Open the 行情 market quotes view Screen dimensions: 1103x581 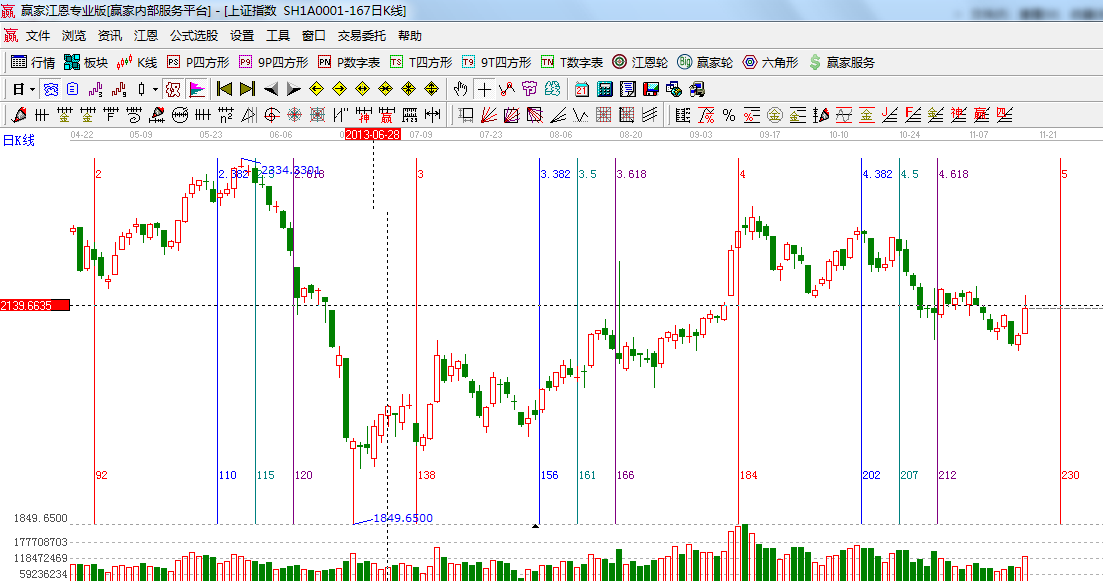click(x=33, y=62)
